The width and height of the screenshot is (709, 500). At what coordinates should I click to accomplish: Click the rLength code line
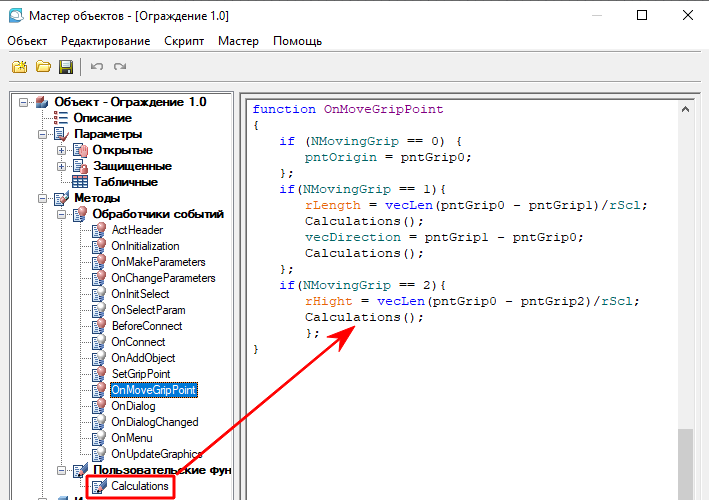(476, 205)
